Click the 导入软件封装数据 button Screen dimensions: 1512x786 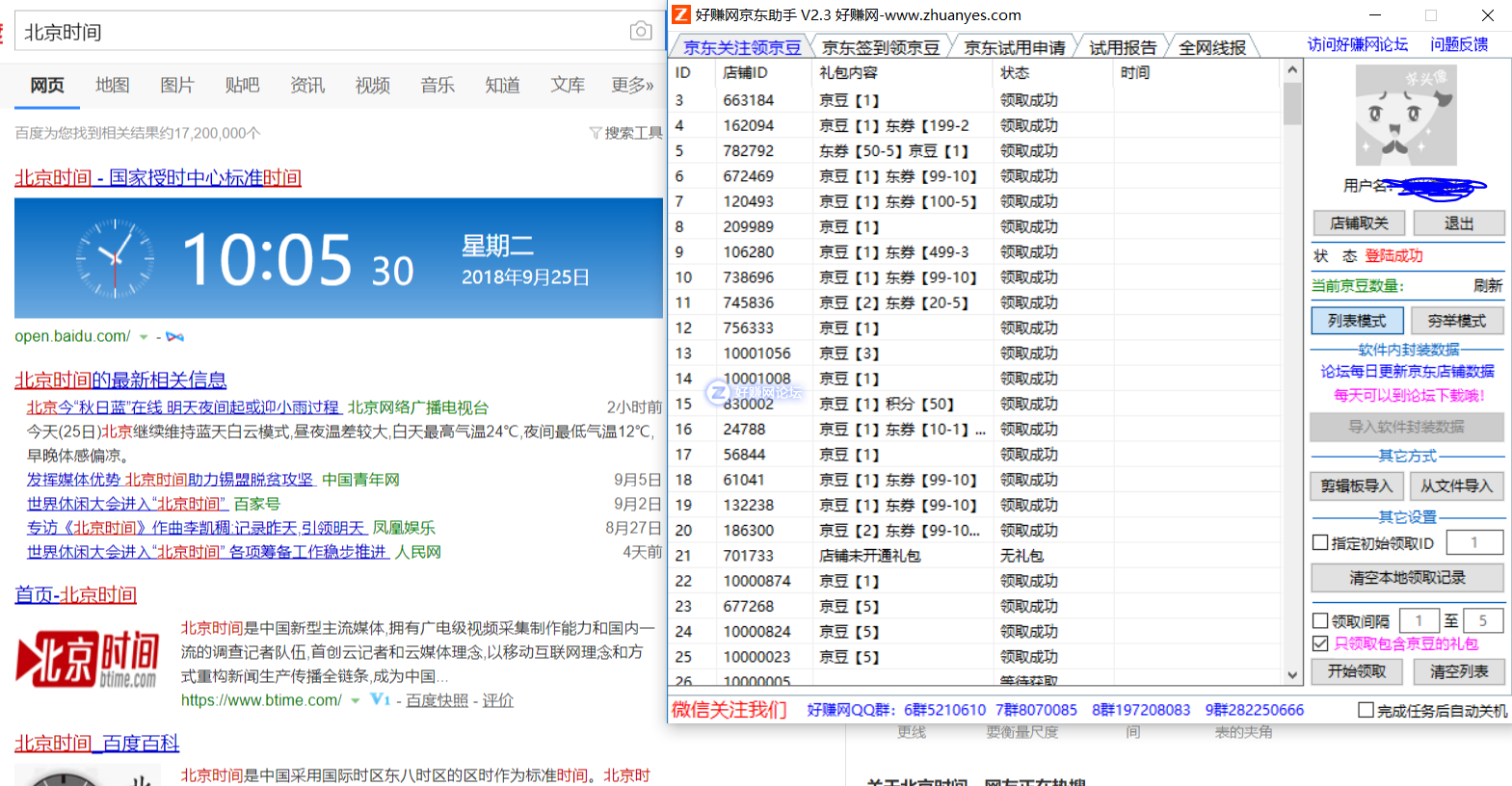[1407, 427]
